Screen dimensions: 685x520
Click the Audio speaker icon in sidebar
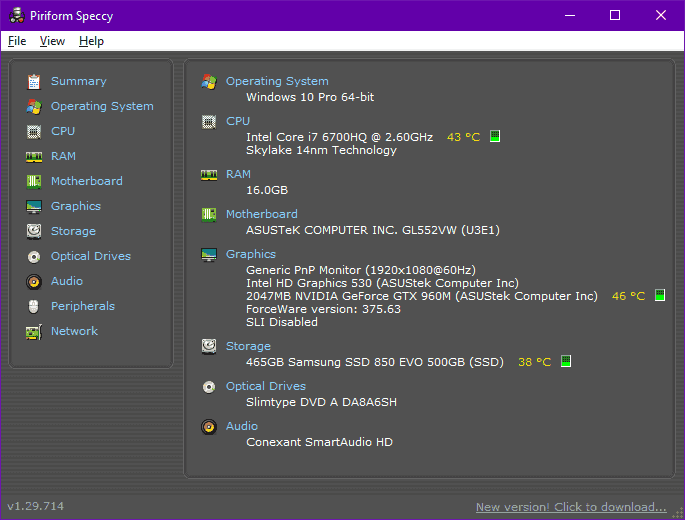[34, 282]
